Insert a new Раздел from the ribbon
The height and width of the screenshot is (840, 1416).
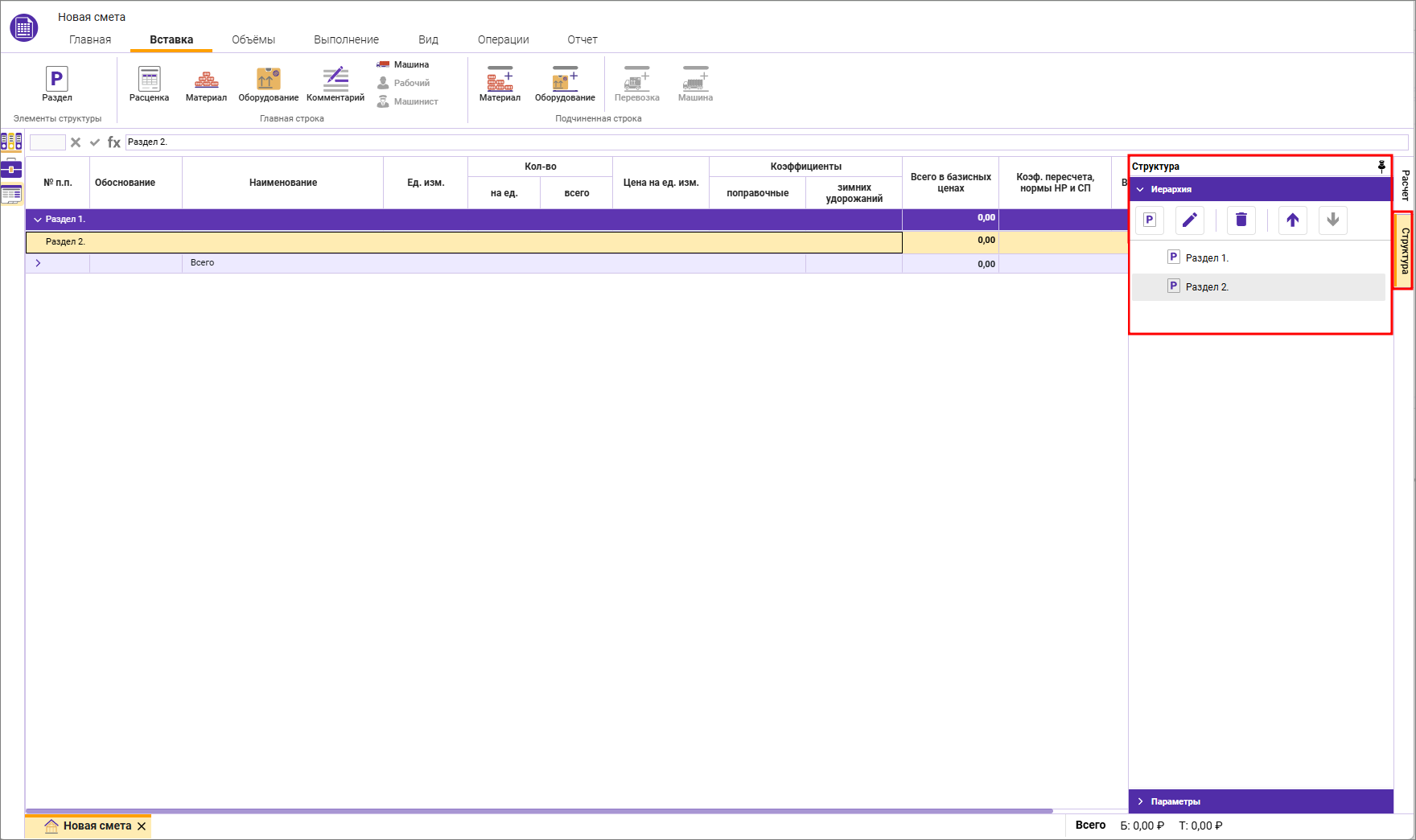[56, 83]
